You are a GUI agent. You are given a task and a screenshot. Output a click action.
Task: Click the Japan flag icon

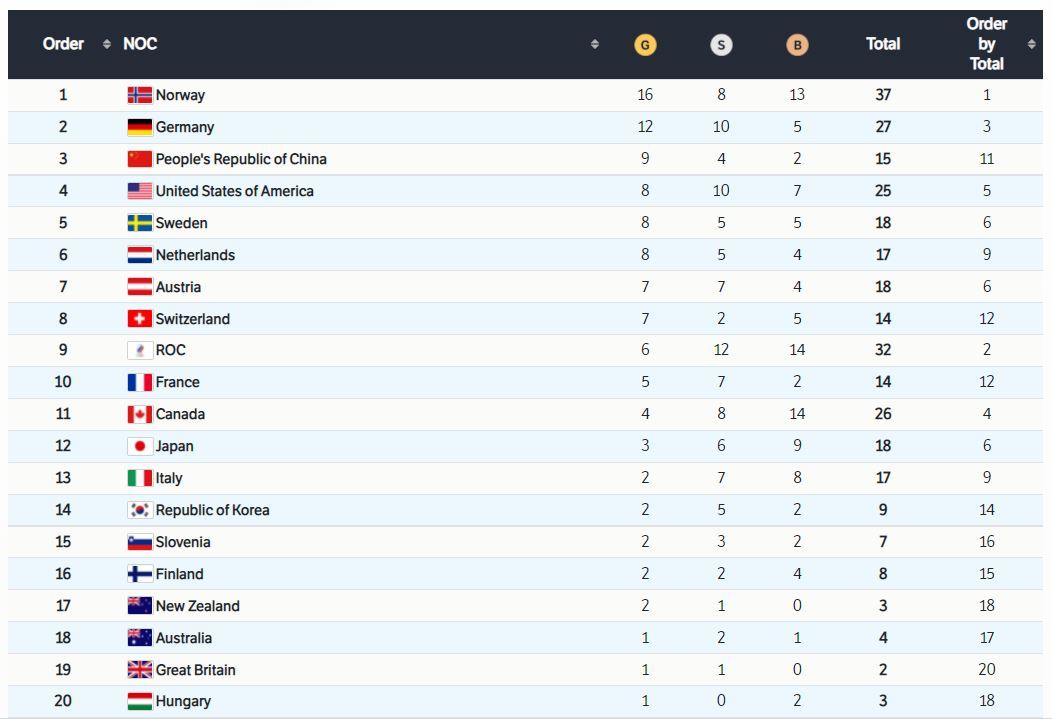click(x=139, y=447)
